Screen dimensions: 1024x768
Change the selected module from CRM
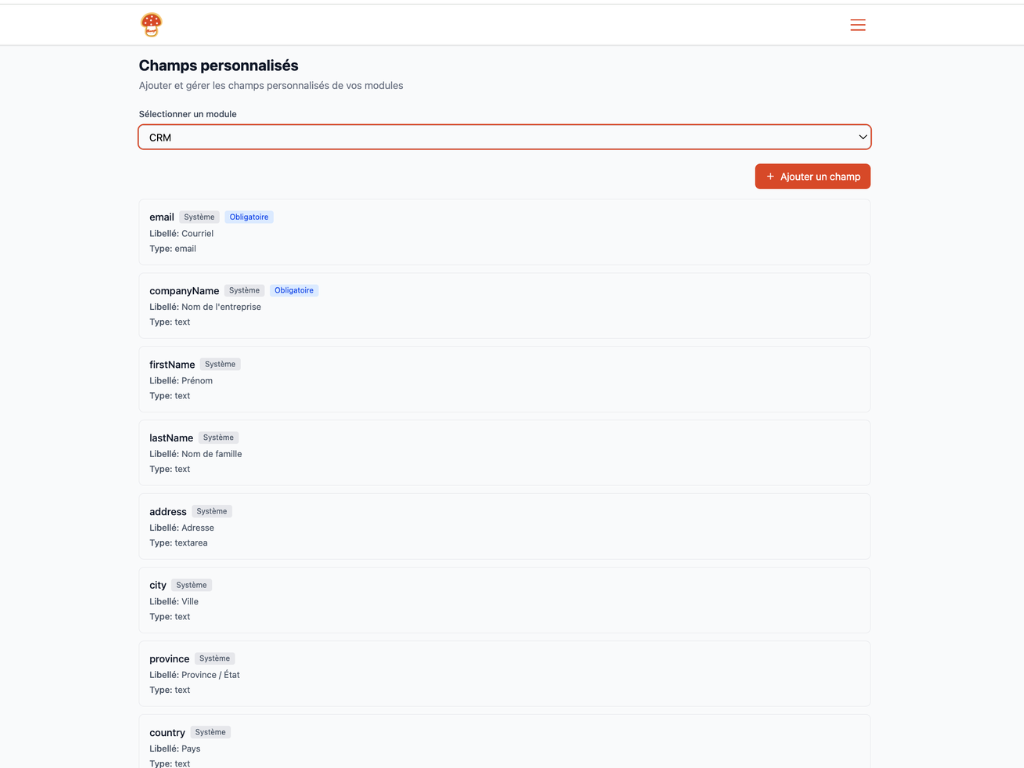coord(503,136)
